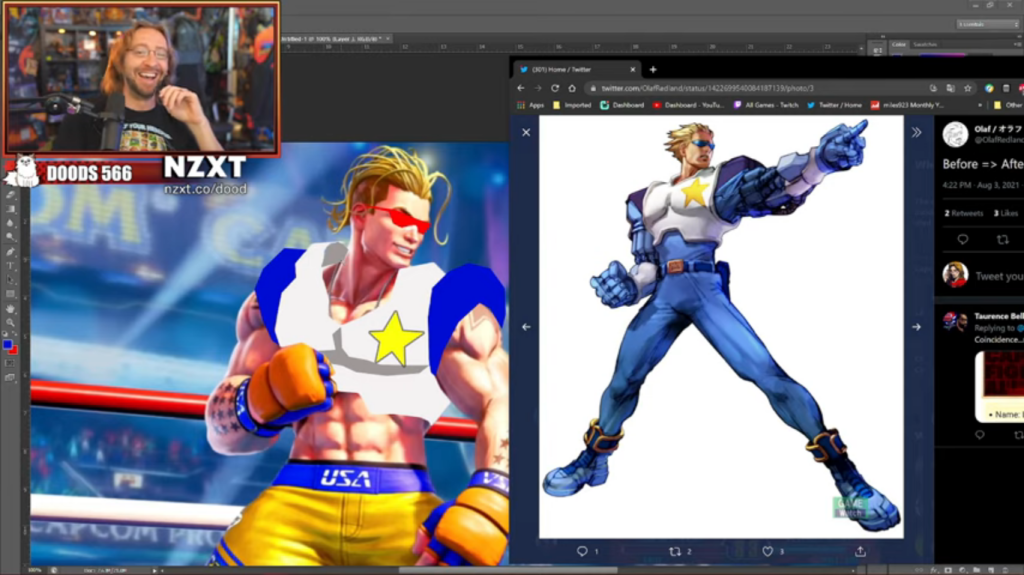Like the photo using the heart icon
Image resolution: width=1024 pixels, height=575 pixels.
coord(768,551)
